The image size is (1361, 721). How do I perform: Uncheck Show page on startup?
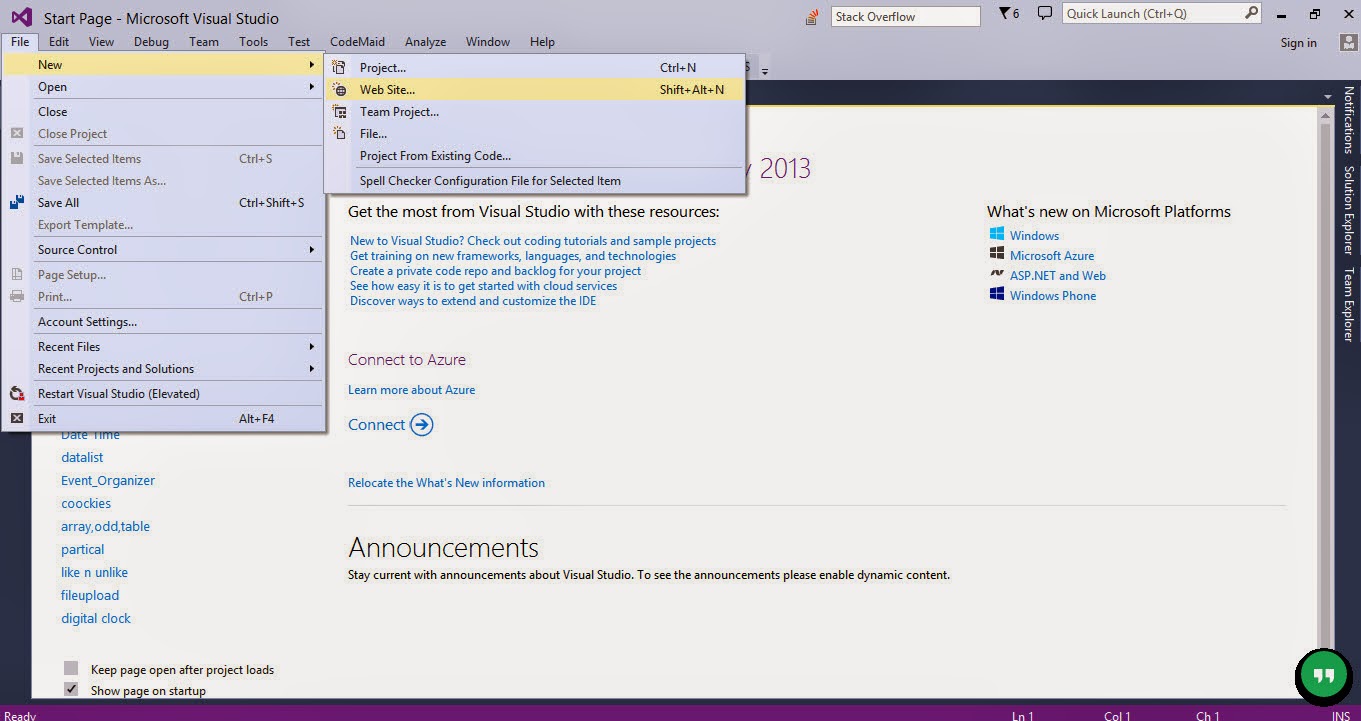tap(71, 689)
